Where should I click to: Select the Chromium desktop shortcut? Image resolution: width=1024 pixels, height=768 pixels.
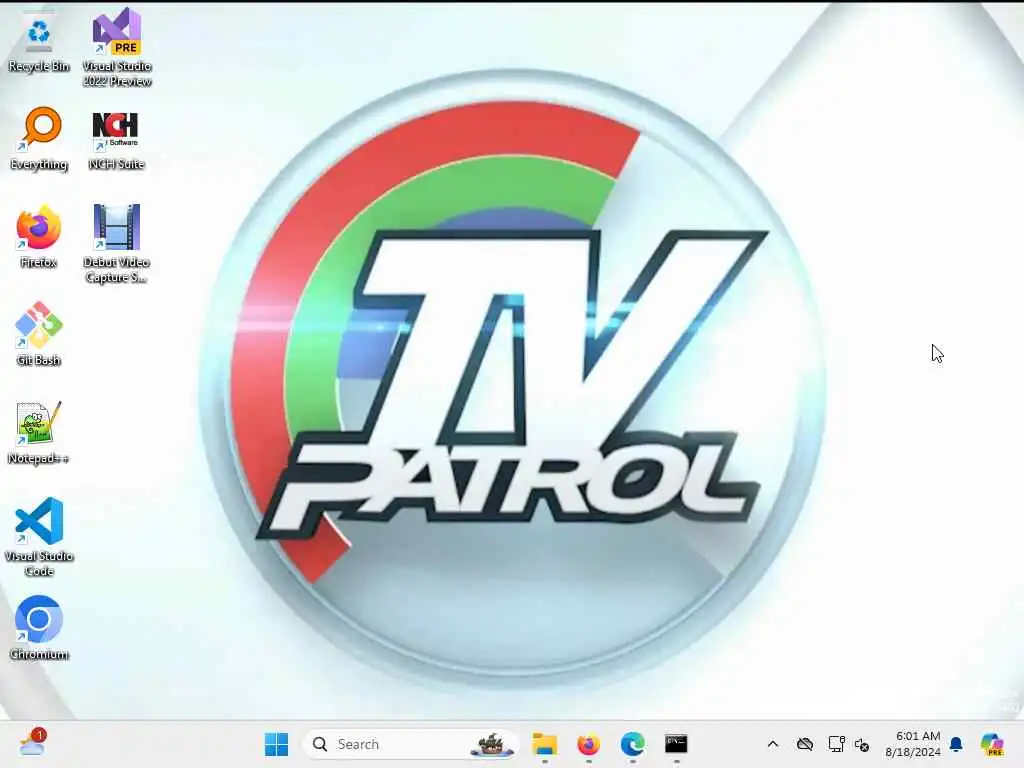(39, 628)
